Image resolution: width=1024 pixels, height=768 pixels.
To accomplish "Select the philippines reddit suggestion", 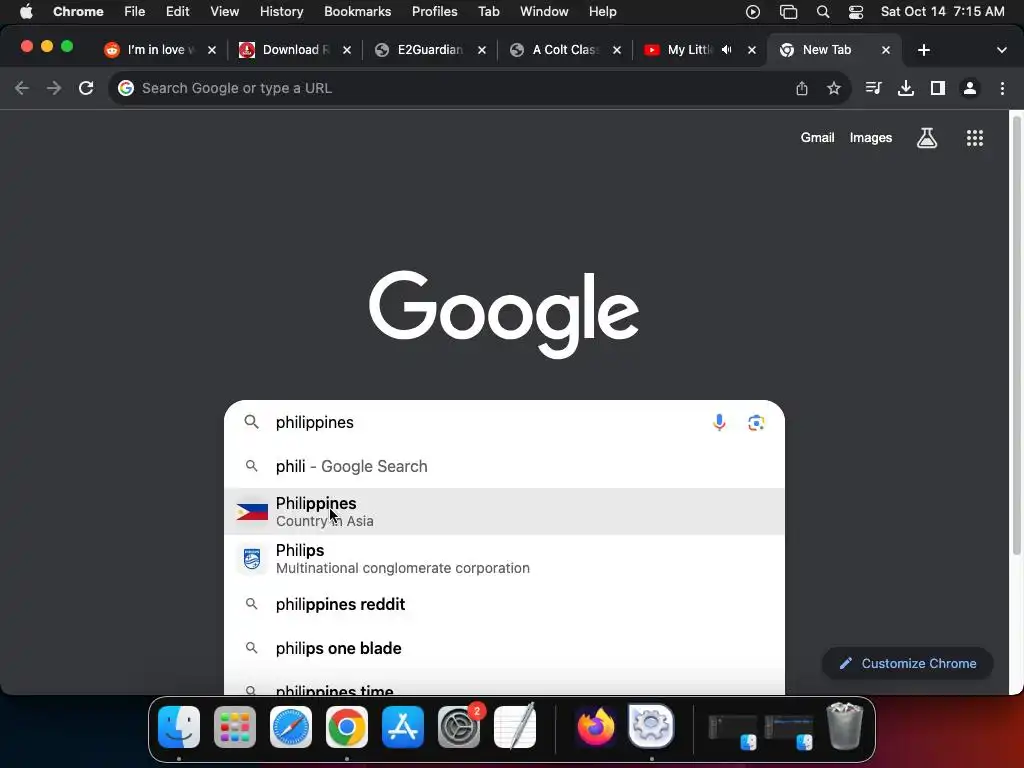I will (x=504, y=604).
